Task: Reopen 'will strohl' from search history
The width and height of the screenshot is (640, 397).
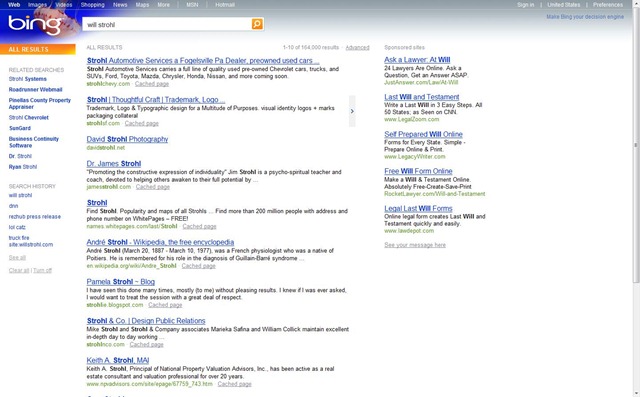Action: click(20, 195)
